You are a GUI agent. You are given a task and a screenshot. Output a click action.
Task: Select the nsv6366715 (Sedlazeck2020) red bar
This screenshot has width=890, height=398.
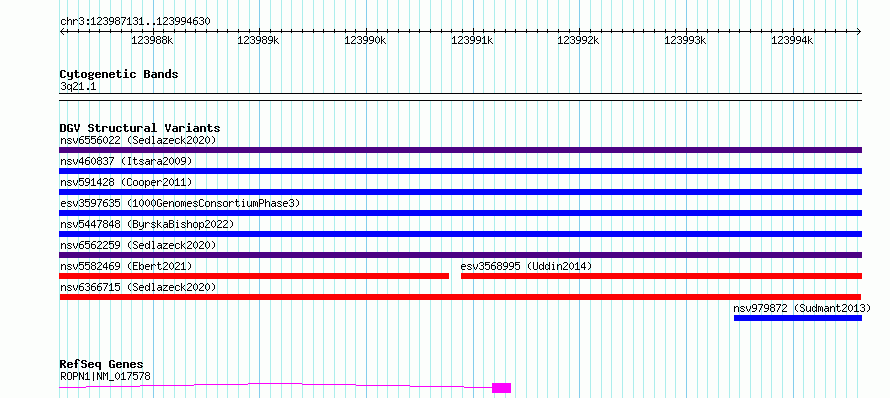click(460, 297)
